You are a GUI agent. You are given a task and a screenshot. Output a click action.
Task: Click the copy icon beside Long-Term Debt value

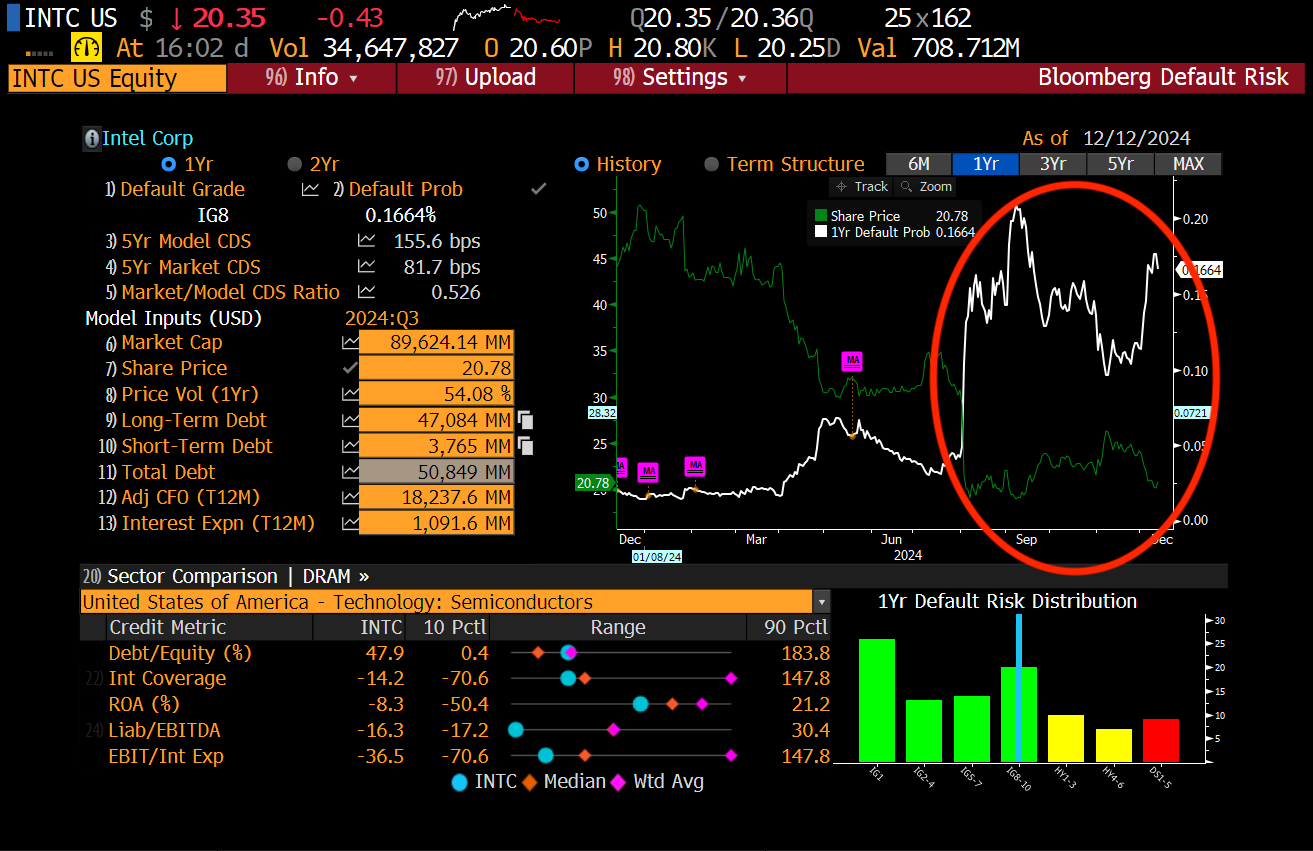pos(525,421)
